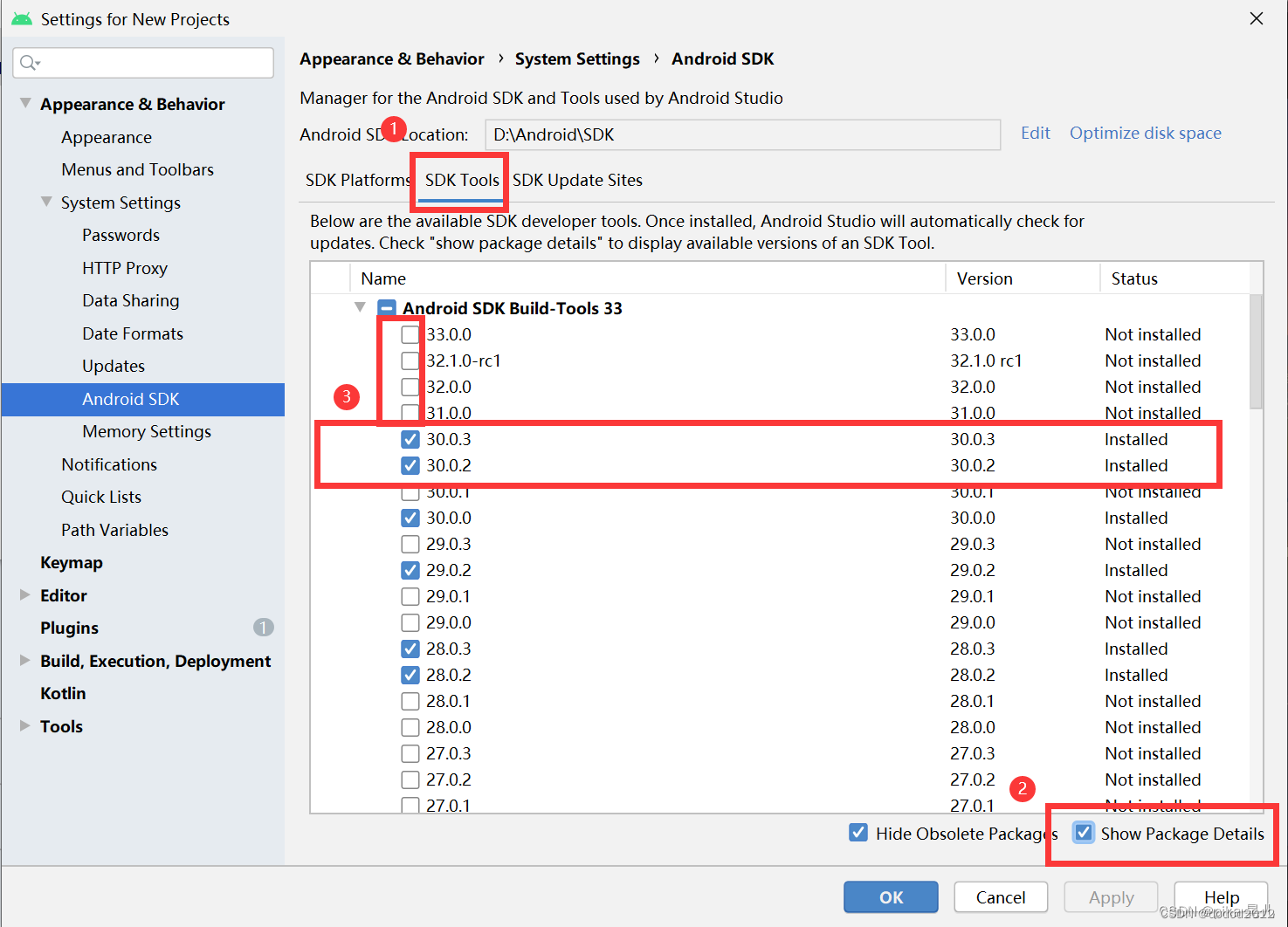Close the Settings for New Projects dialog
Screen dimensions: 1288x927
(1257, 18)
